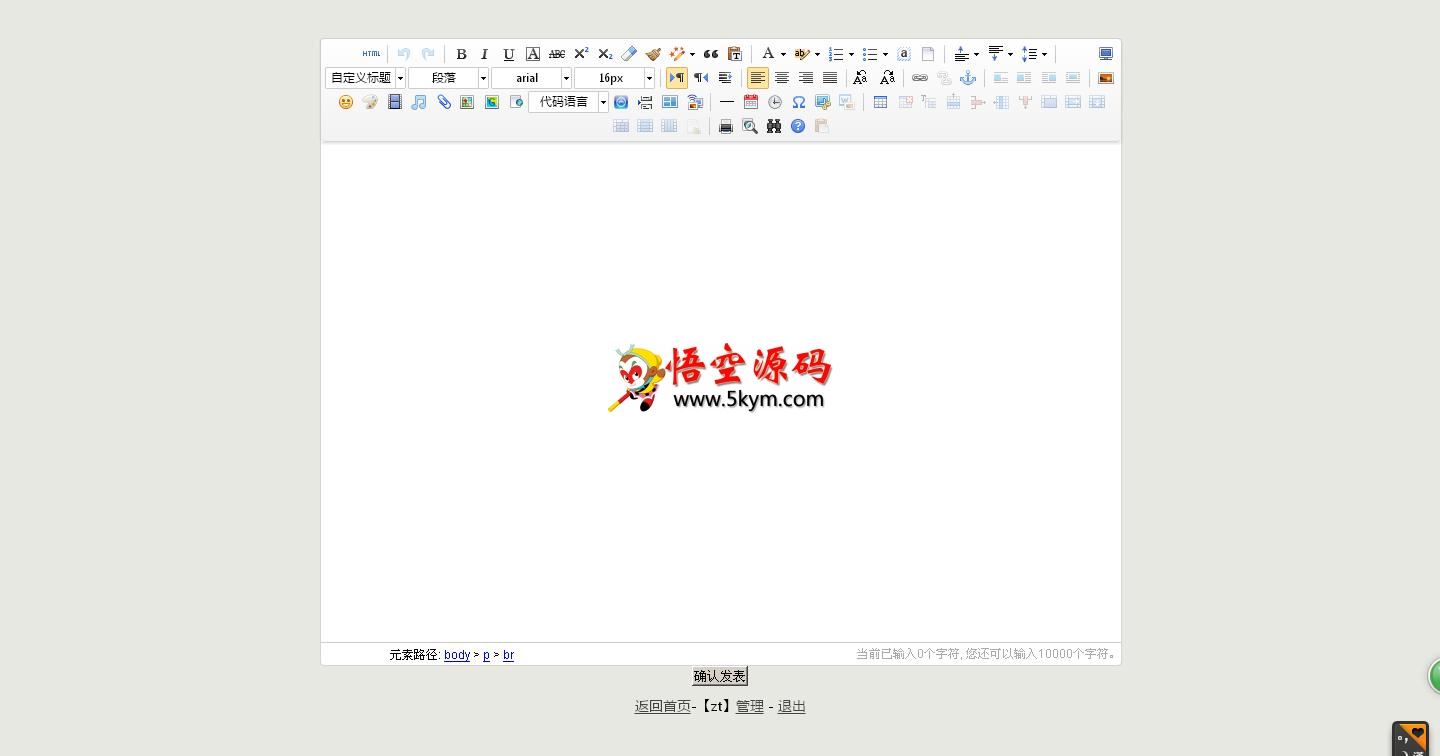Expand the ordered list style arrow
Screen dimensions: 1440x756
pyautogui.click(x=851, y=55)
